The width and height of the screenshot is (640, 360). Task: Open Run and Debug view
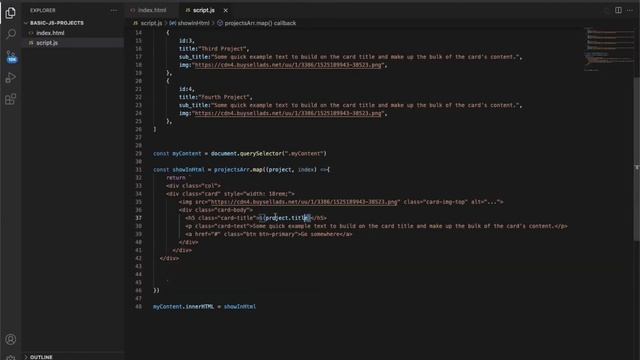pos(11,78)
